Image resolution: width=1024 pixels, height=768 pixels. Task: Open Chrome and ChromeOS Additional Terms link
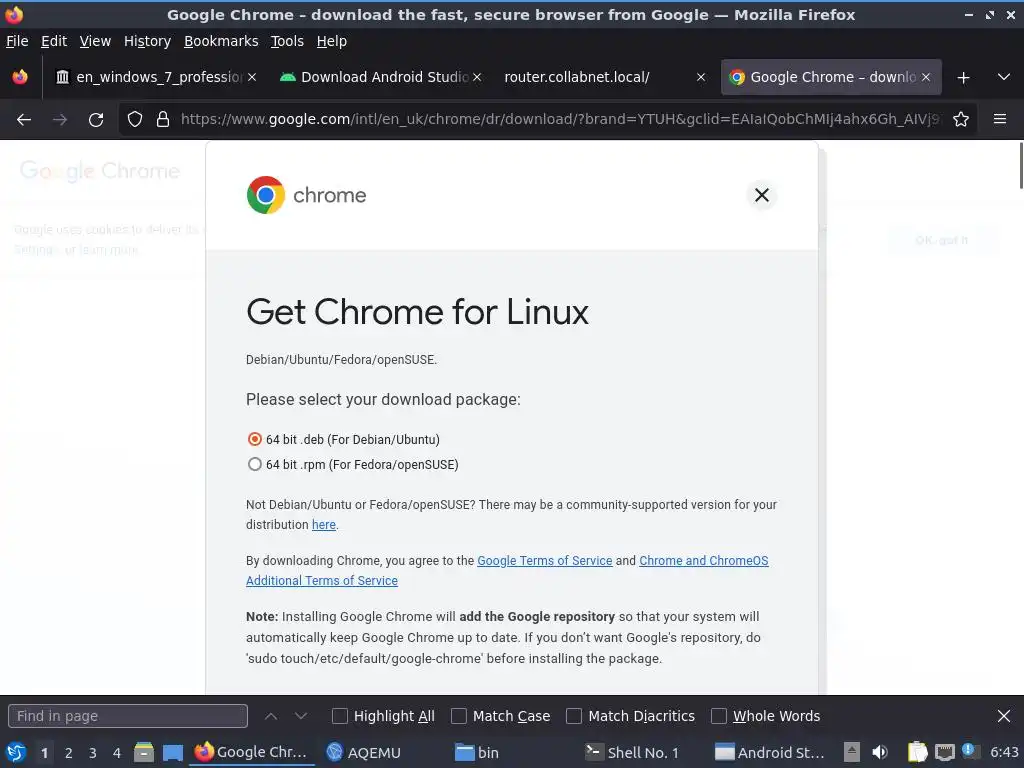[x=507, y=570]
